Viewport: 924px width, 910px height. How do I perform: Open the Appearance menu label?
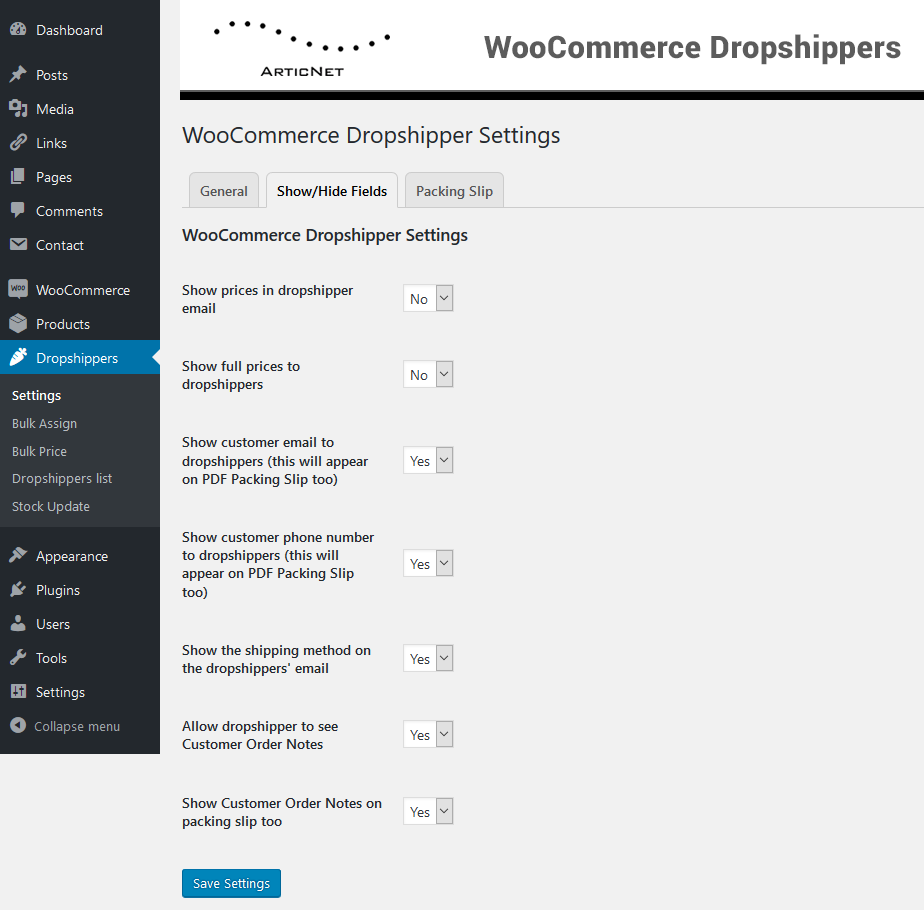tap(72, 556)
